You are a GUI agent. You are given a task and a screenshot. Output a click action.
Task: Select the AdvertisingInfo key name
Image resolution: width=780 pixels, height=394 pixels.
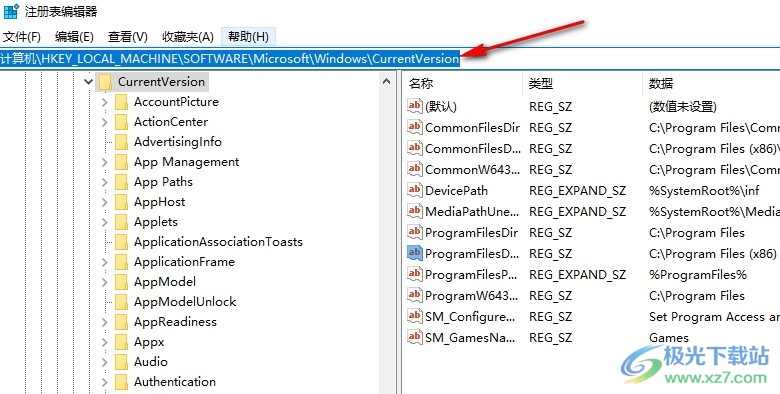coord(178,142)
